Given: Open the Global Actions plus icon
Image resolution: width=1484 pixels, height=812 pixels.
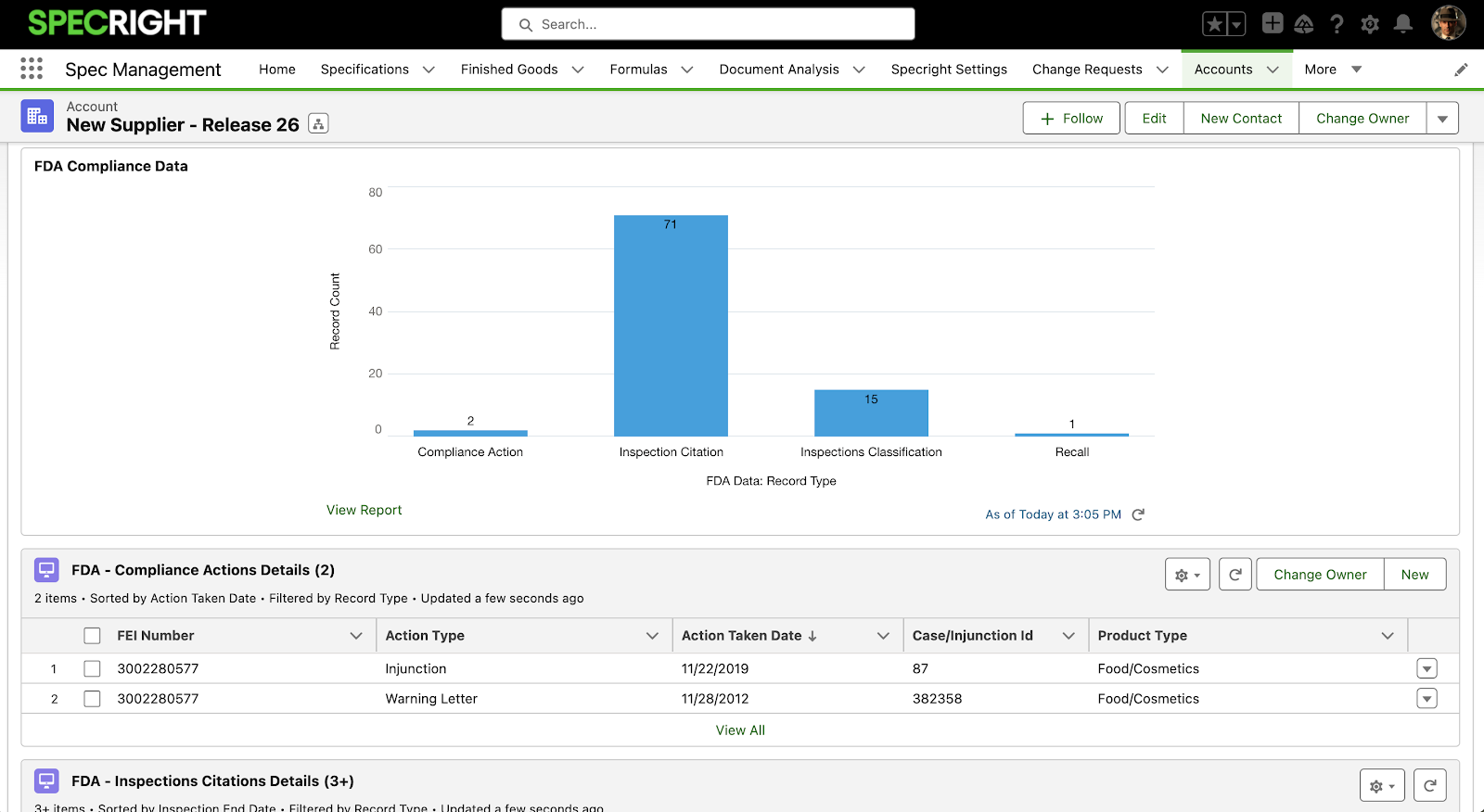Looking at the screenshot, I should 1273,24.
